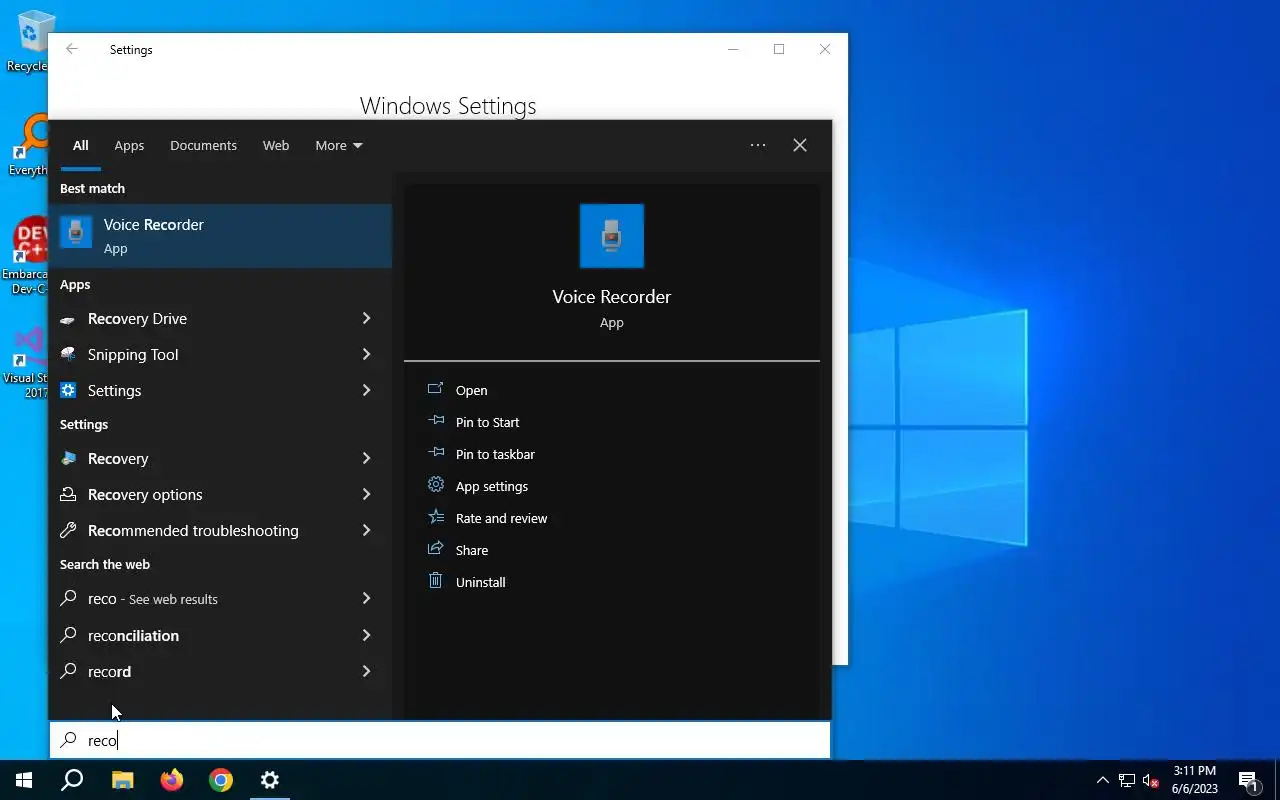The width and height of the screenshot is (1280, 800).
Task: Expand the reconciliation suggestion chevron
Action: coord(366,635)
